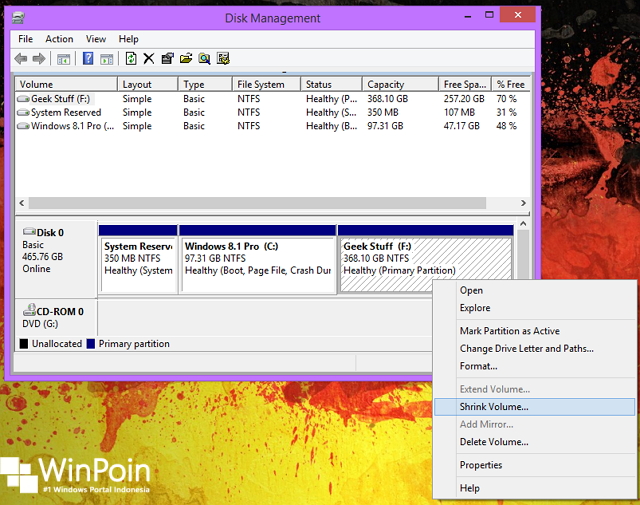The height and width of the screenshot is (505, 640).
Task: Toggle the Show/Hide Console Tree icon
Action: coord(63,59)
